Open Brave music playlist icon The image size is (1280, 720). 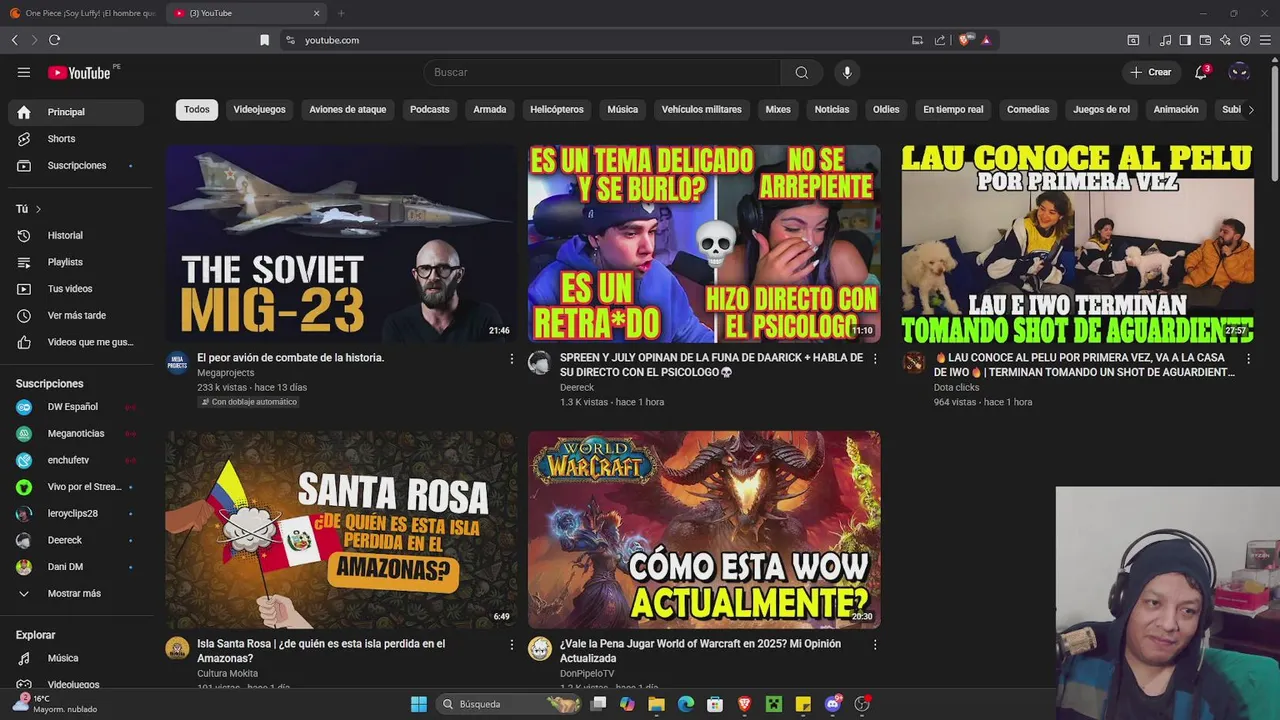click(x=1165, y=40)
